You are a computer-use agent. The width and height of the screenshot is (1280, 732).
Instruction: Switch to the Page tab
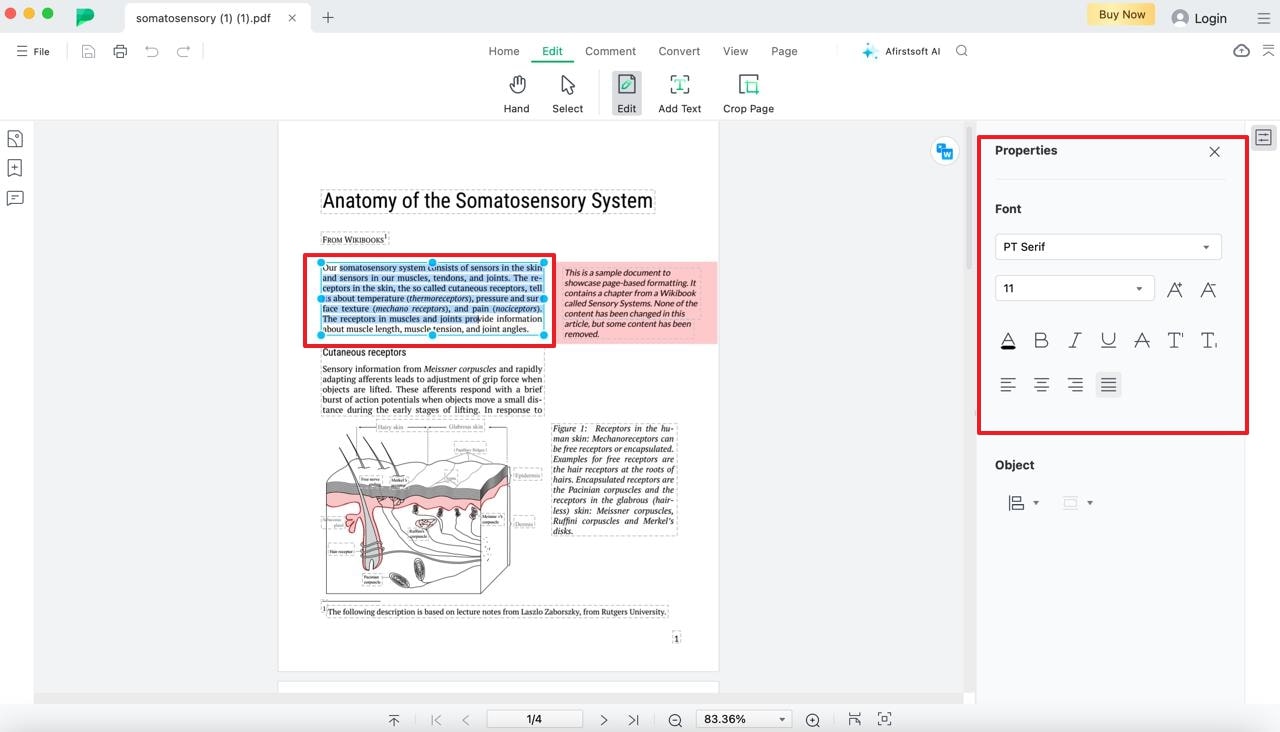coord(784,51)
